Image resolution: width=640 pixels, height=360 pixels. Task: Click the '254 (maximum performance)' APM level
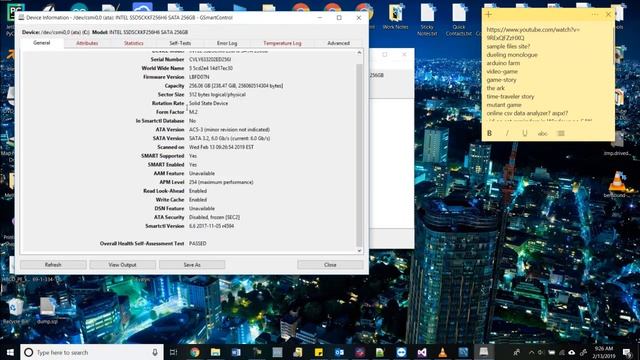pos(221,182)
